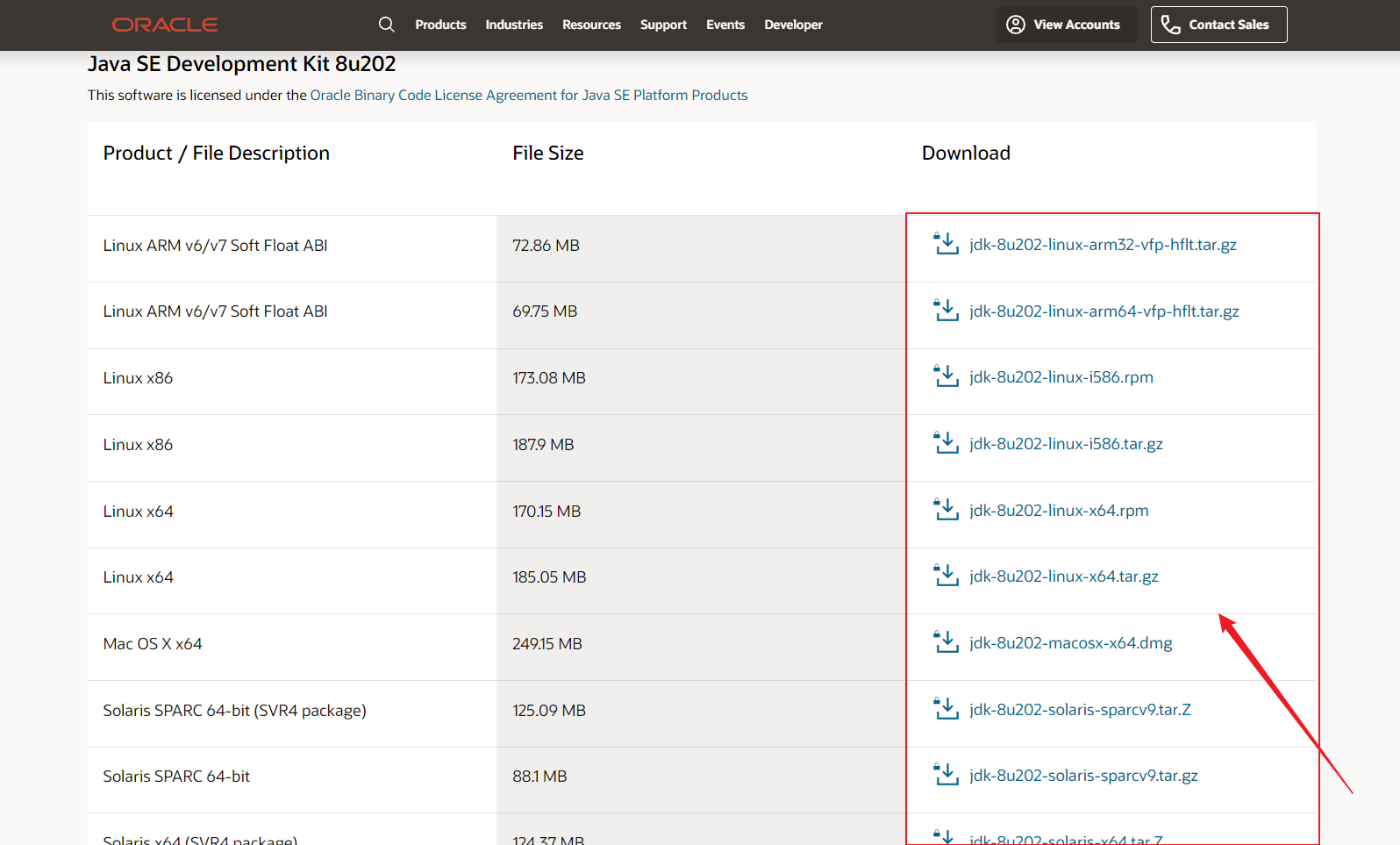Download jdk-8u202-solaris-sparcv9.tar.gz link
1400x845 pixels.
pos(1083,776)
